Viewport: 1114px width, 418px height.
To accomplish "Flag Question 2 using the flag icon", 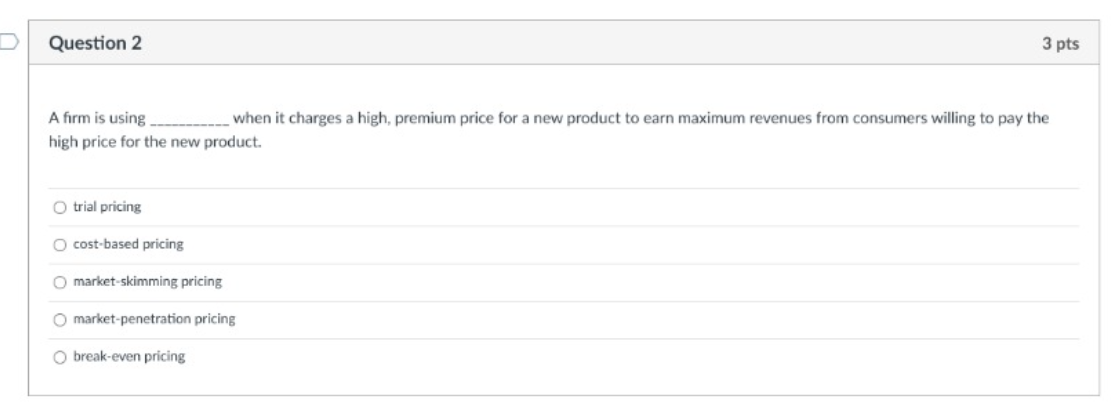I will pyautogui.click(x=7, y=43).
